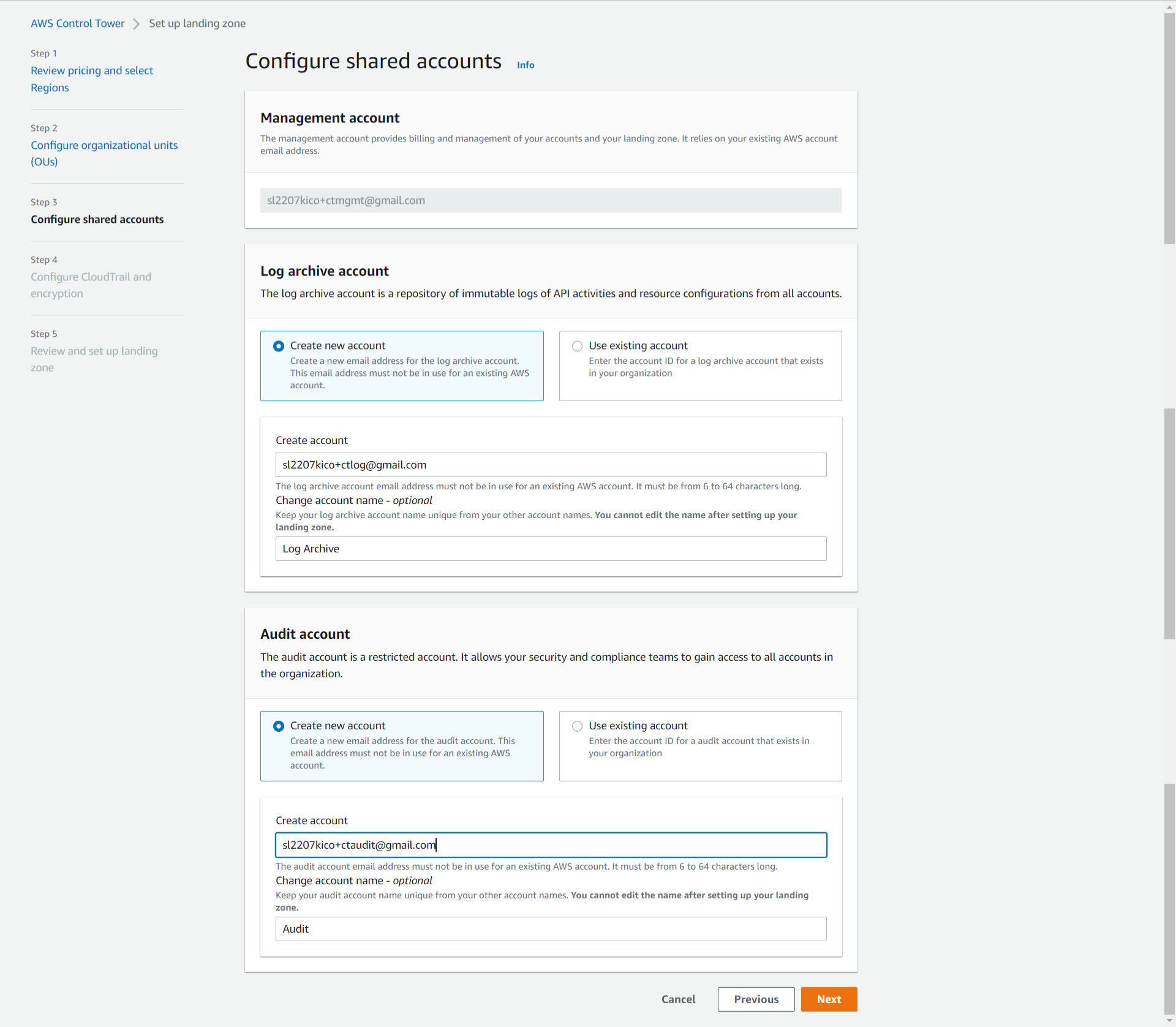This screenshot has width=1176, height=1027.
Task: Click the audit account email field
Action: pyautogui.click(x=551, y=845)
